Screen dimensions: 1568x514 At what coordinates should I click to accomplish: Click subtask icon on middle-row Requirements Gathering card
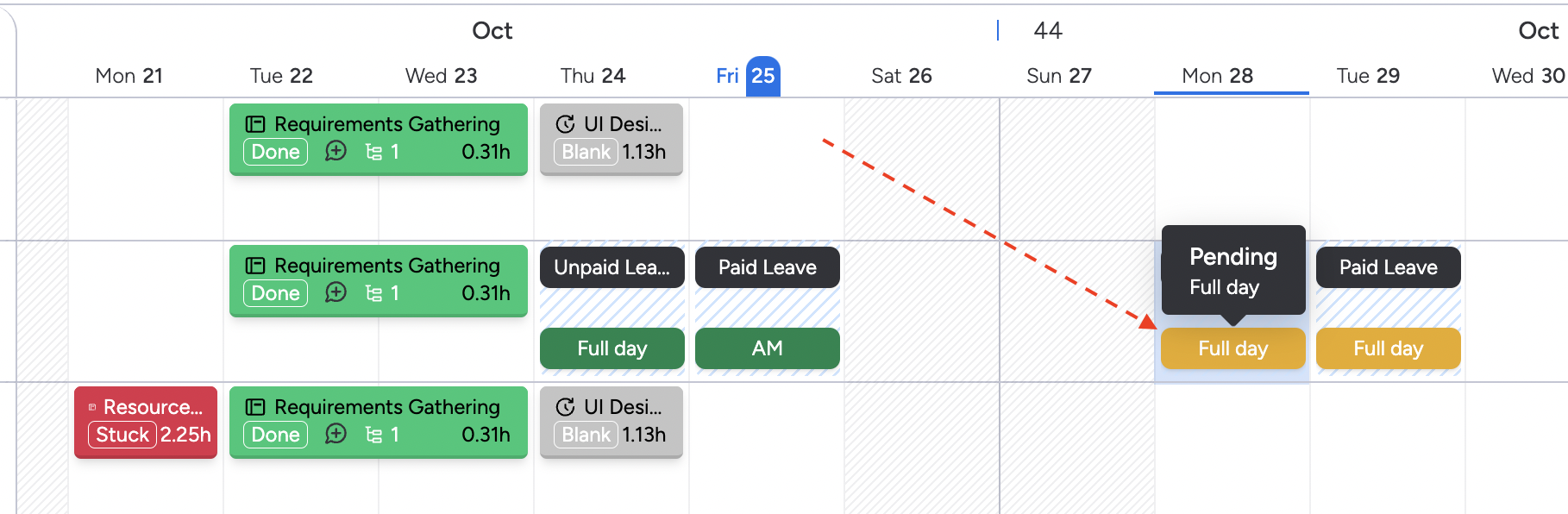click(x=373, y=293)
